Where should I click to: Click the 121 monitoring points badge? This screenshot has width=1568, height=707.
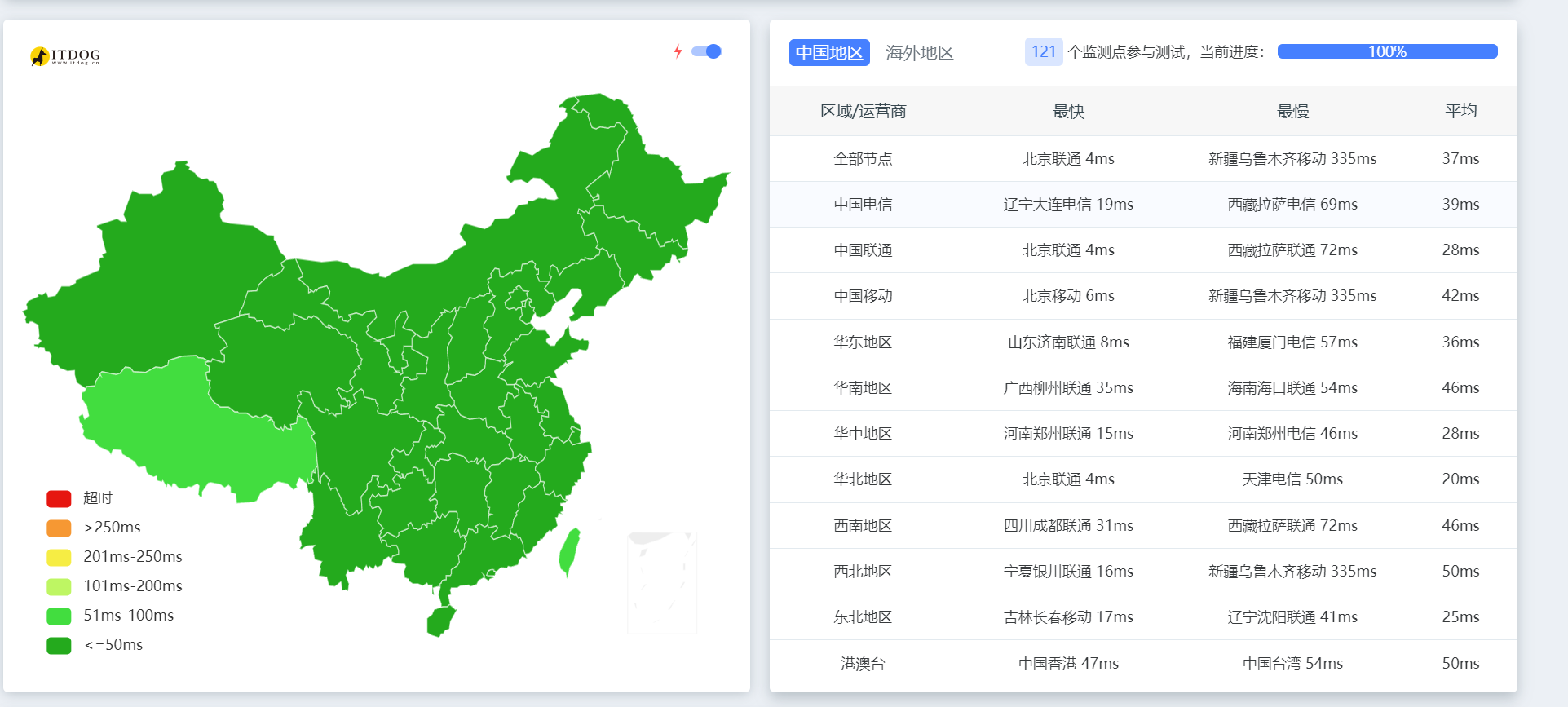1044,52
